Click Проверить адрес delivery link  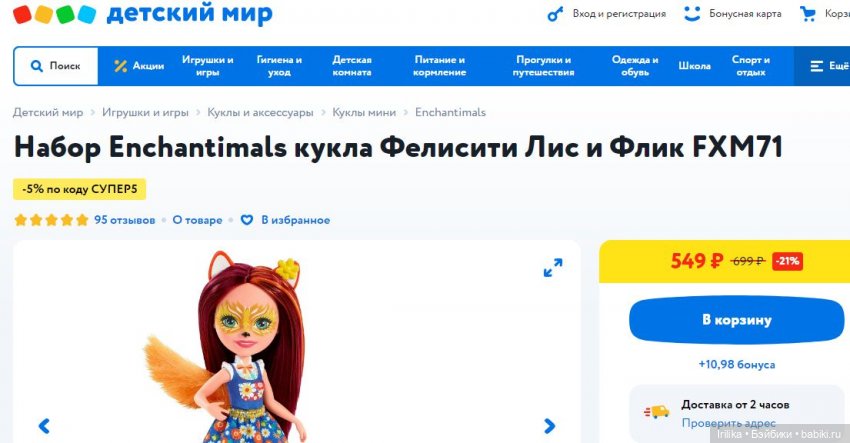[729, 423]
